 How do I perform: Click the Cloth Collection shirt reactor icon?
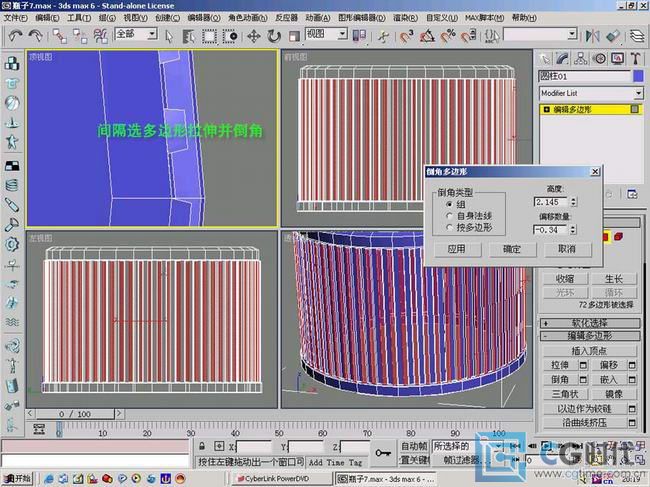[x=12, y=83]
